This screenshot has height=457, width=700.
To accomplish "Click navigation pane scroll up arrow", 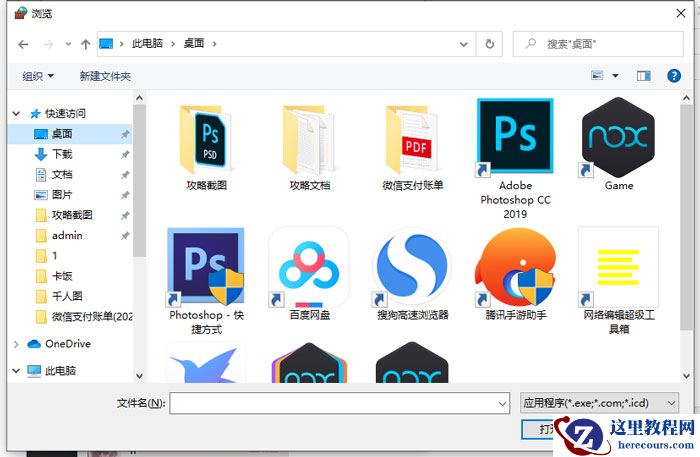I will coord(139,98).
